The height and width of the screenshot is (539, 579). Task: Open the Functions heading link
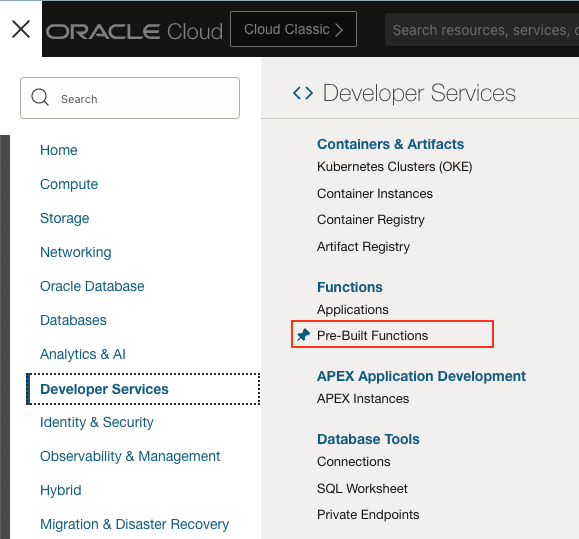350,287
